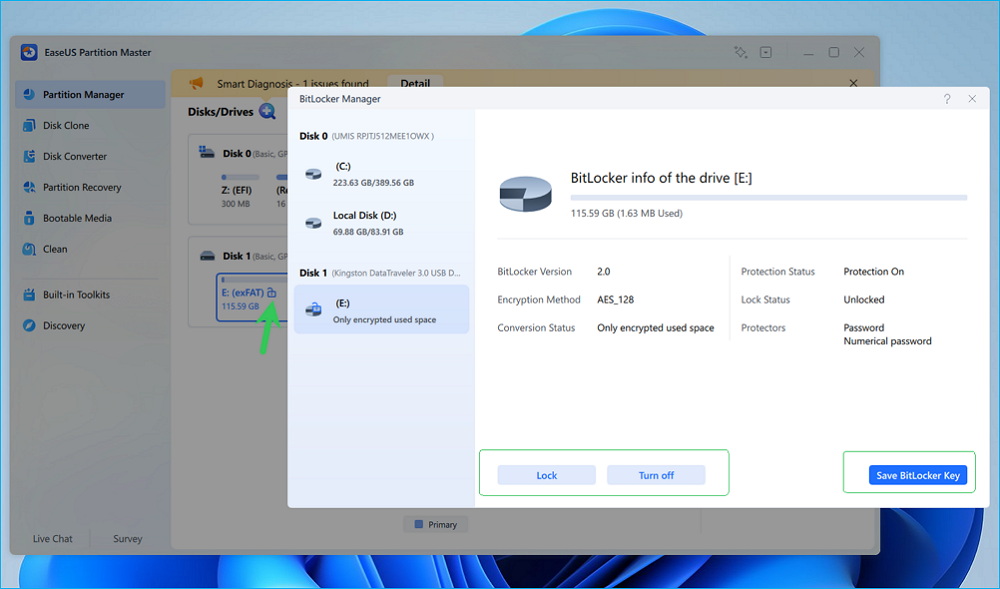Click the Disk Clone icon
The width and height of the screenshot is (1000, 589).
click(x=29, y=126)
